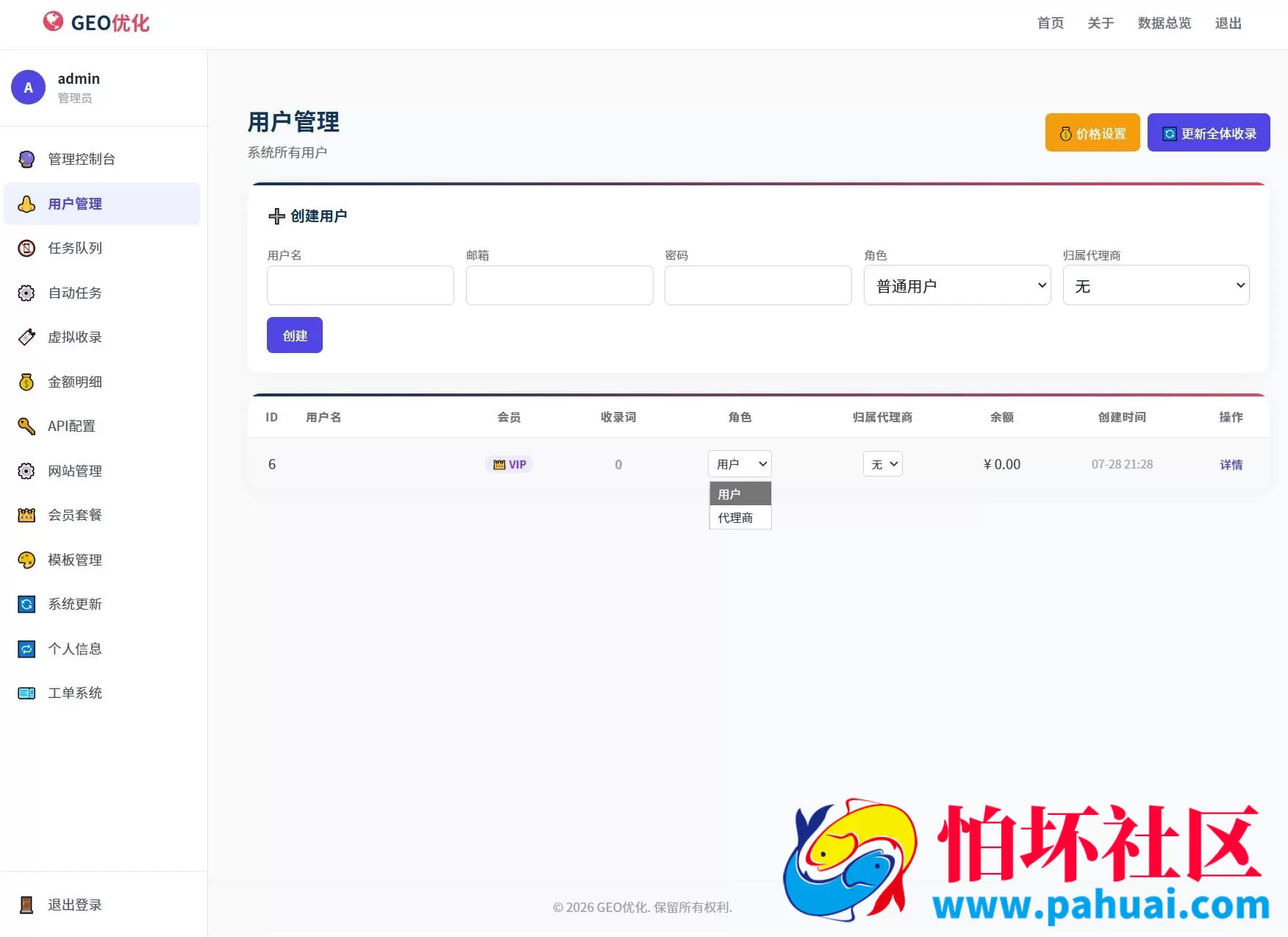This screenshot has height=937, width=1288.
Task: Click the 会员套餐 crown icon
Action: [26, 515]
